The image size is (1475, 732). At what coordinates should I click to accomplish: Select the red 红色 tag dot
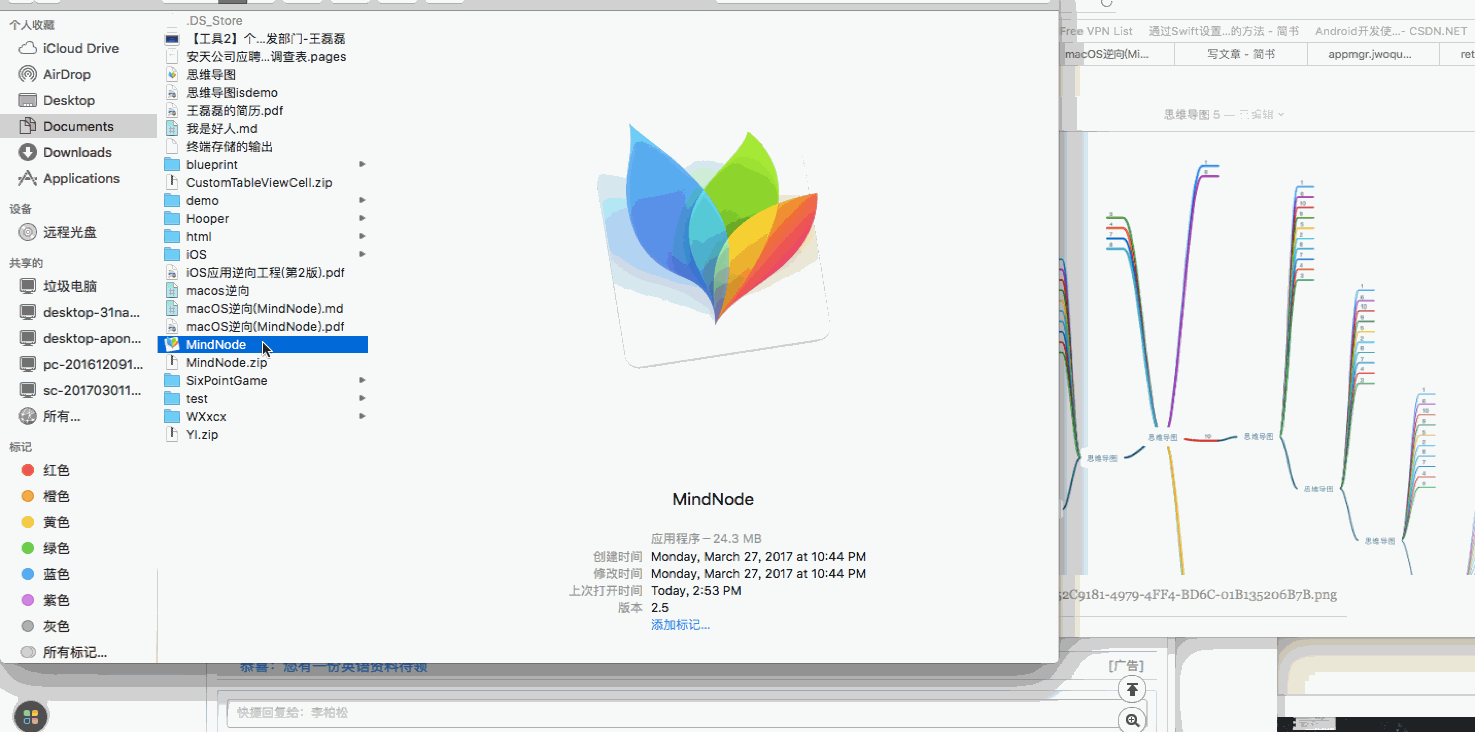(x=28, y=470)
